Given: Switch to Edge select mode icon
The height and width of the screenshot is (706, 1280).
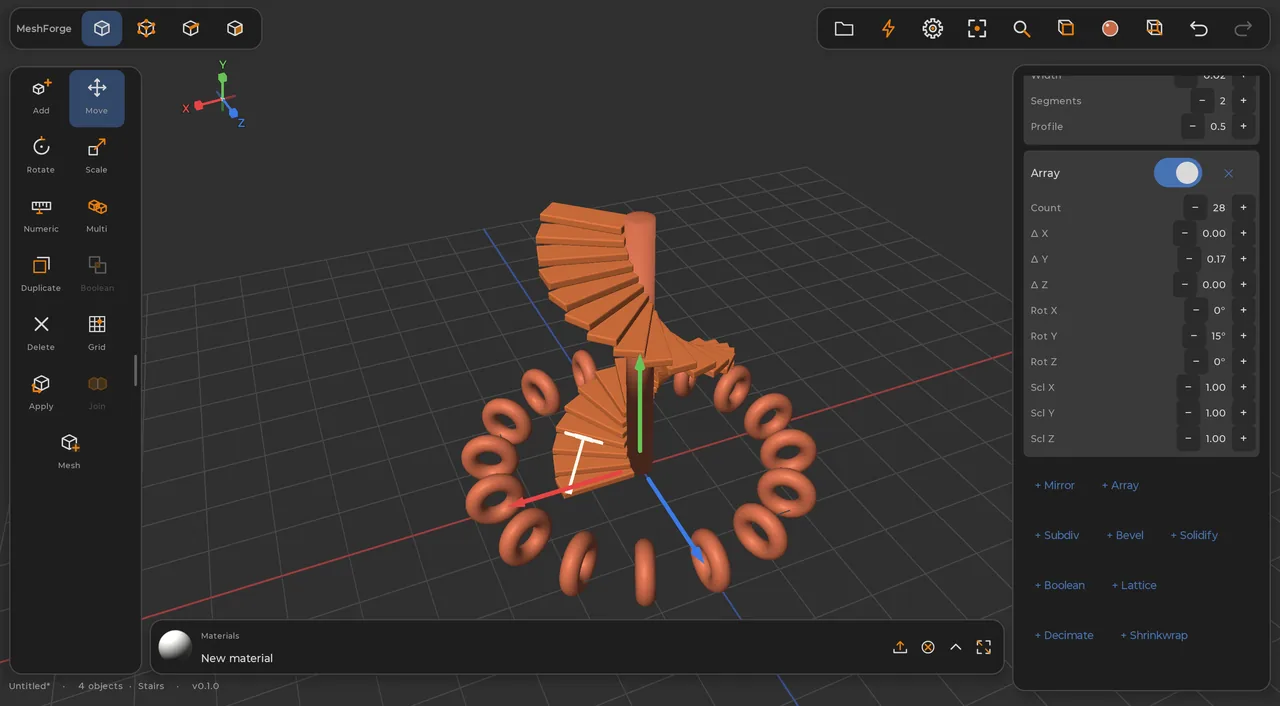Looking at the screenshot, I should tap(190, 29).
